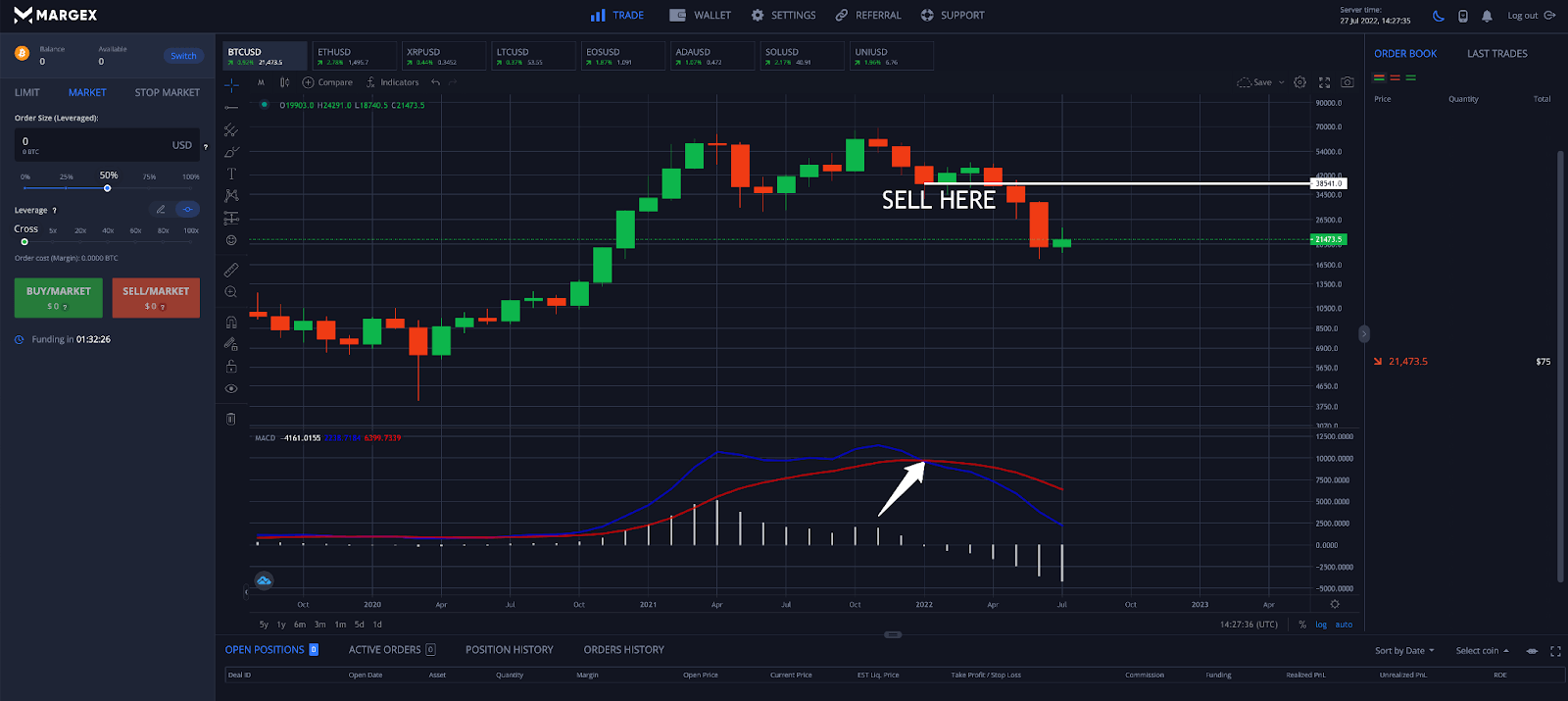
Task: Open the Save layout dropdown arrow
Action: (x=1281, y=82)
